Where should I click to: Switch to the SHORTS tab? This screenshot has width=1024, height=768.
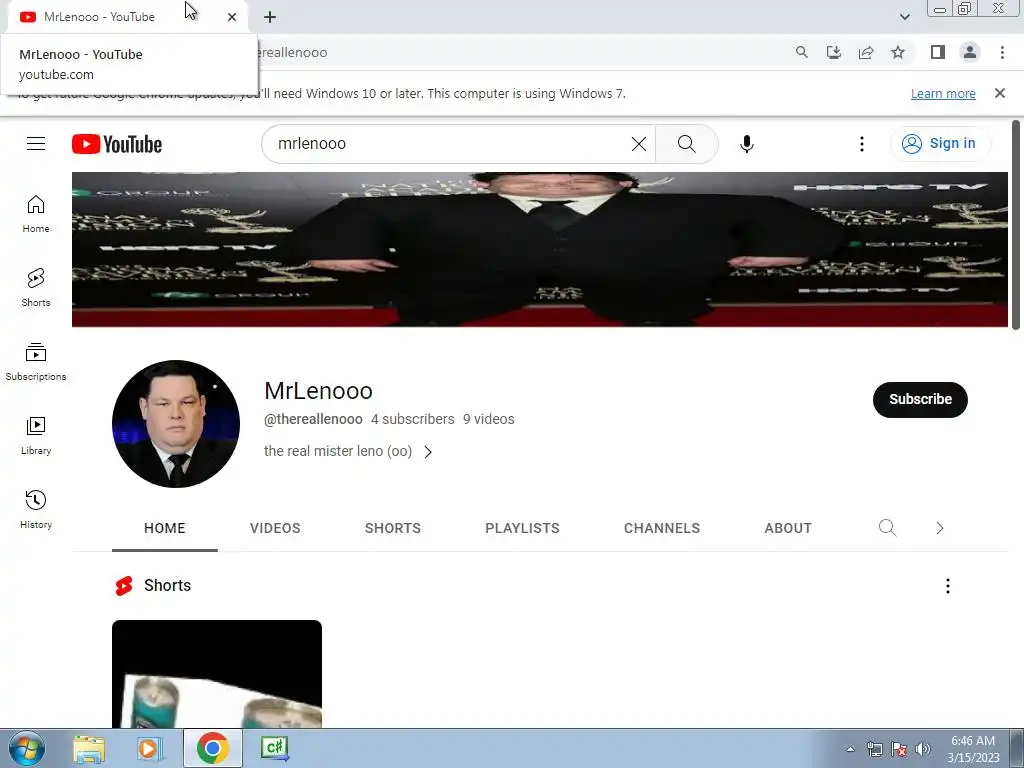point(392,528)
